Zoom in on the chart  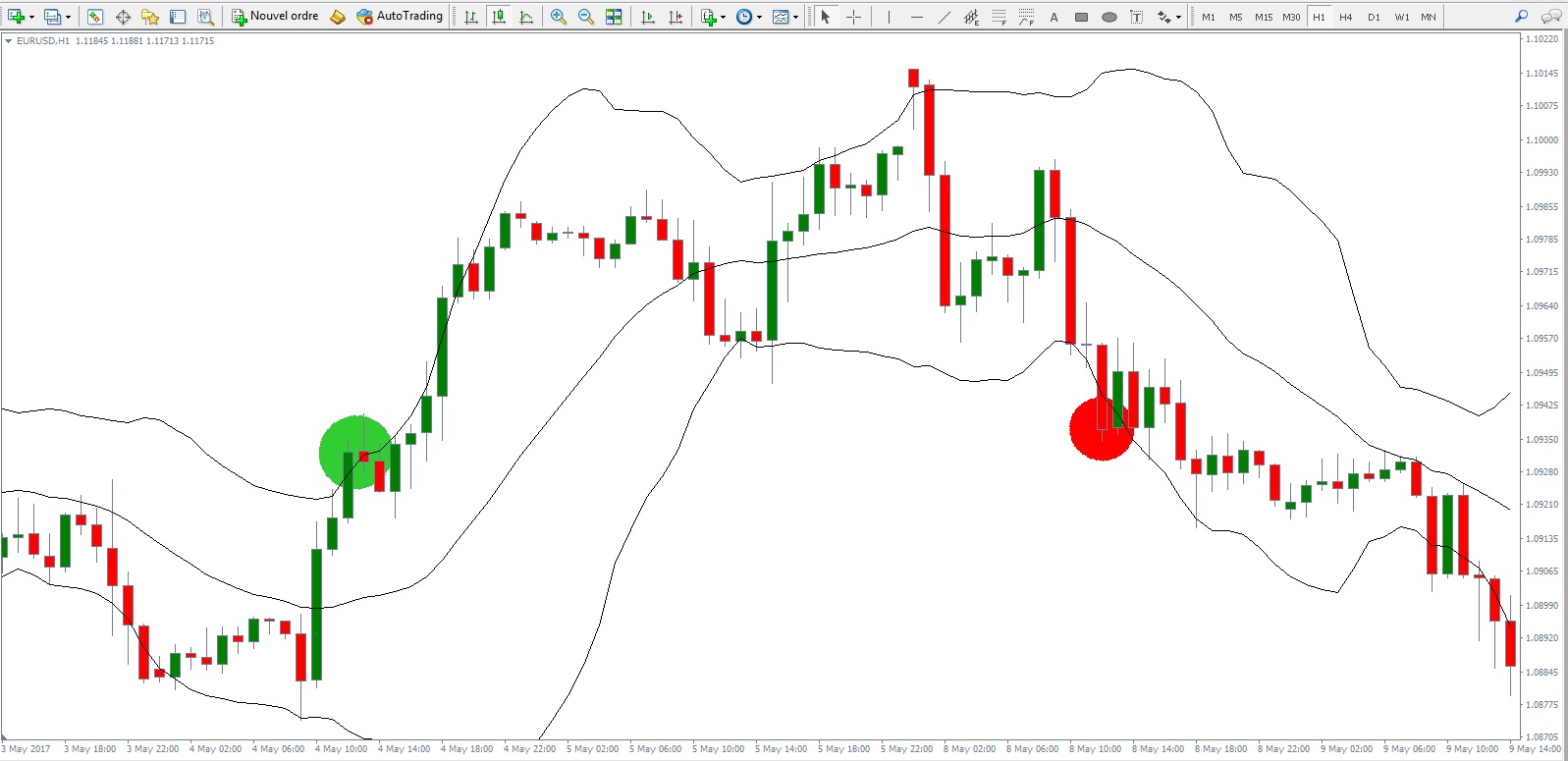[x=559, y=17]
